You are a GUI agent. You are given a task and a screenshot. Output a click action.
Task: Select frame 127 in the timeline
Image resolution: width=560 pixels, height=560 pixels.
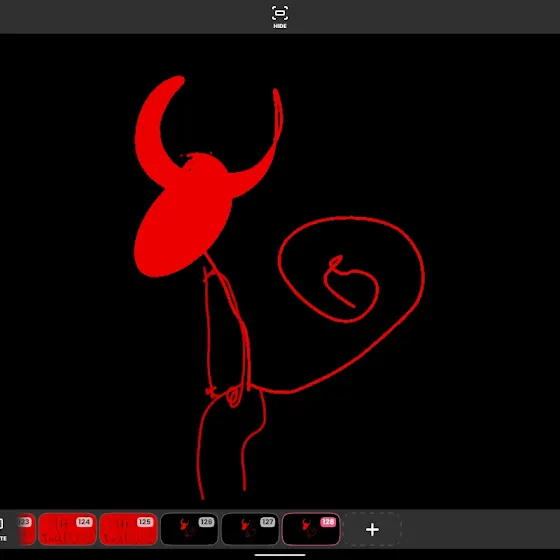[x=250, y=529]
